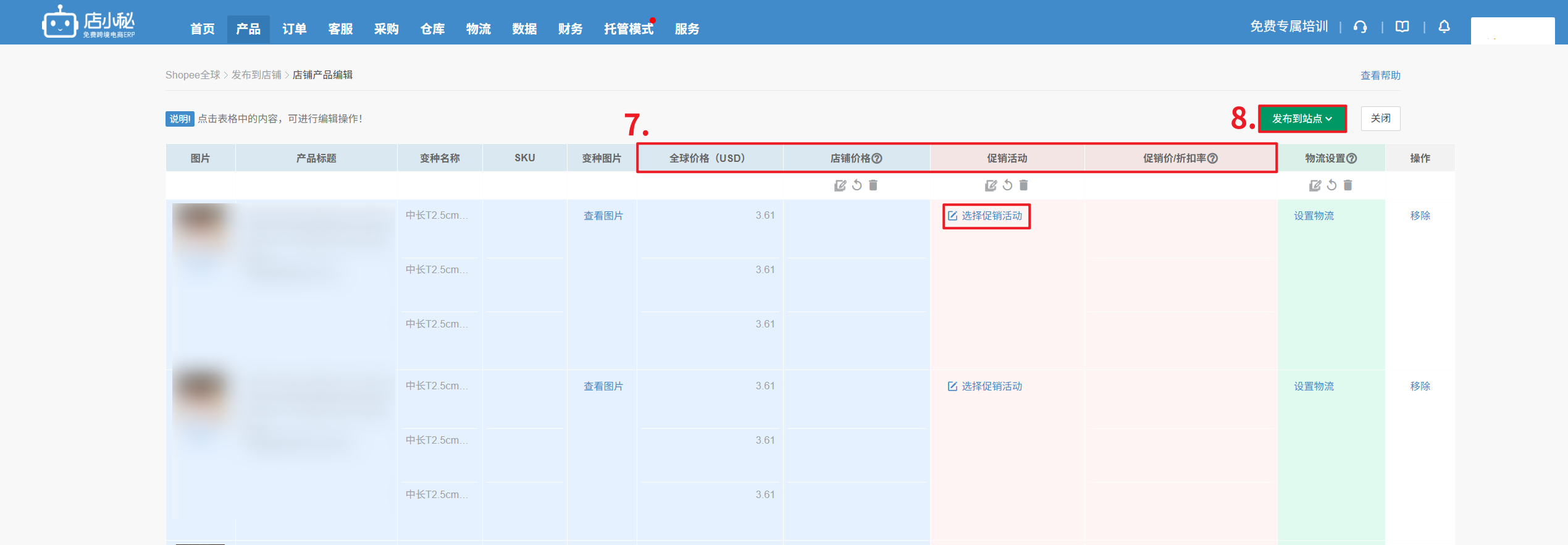Click the 促销活动 column header
The image size is (1568, 545).
(x=1007, y=158)
